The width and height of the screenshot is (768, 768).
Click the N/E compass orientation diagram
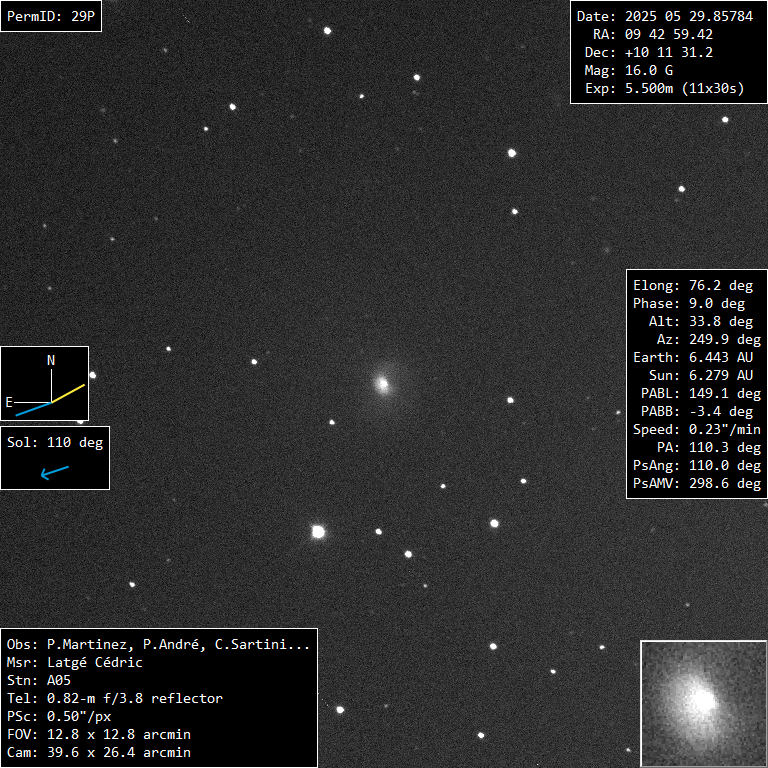pyautogui.click(x=45, y=384)
